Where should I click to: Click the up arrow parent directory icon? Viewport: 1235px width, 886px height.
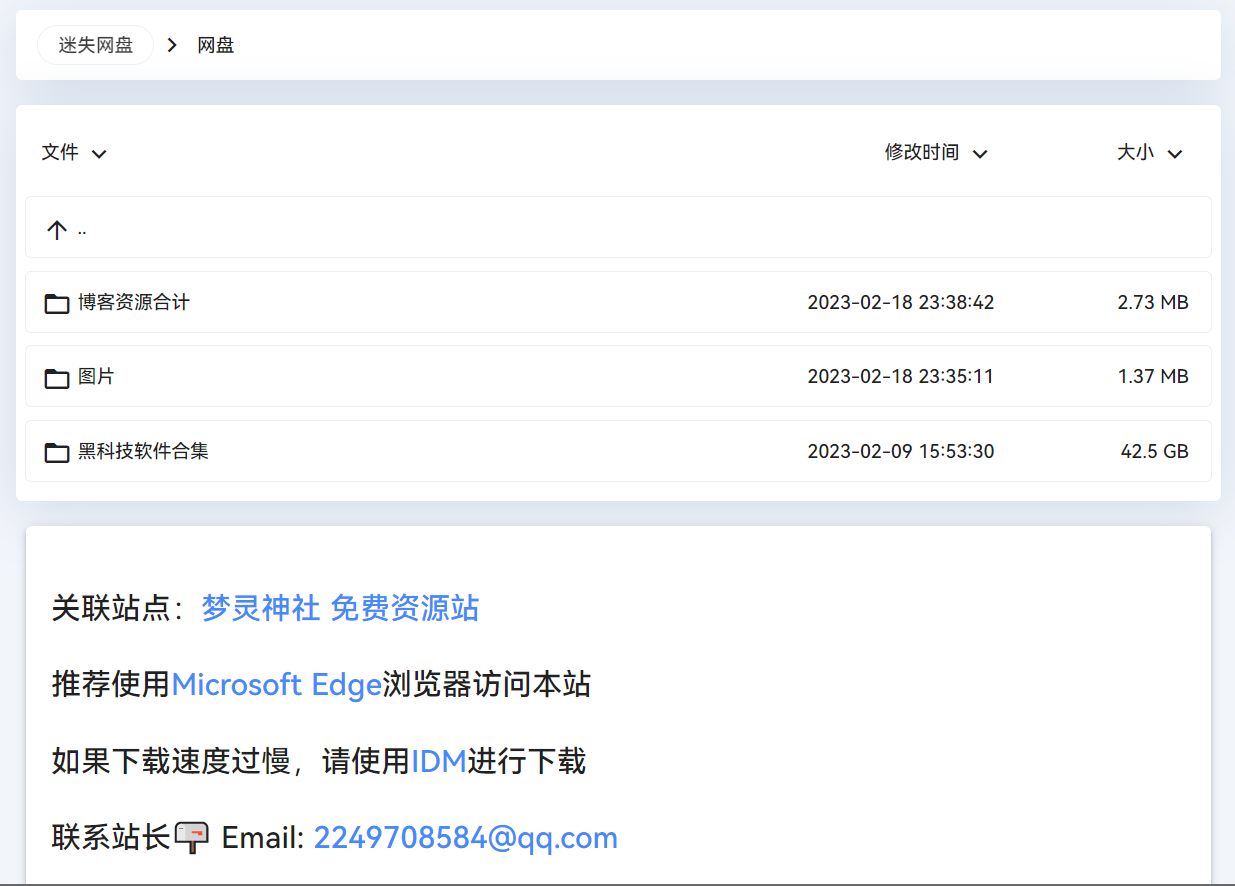pyautogui.click(x=57, y=230)
